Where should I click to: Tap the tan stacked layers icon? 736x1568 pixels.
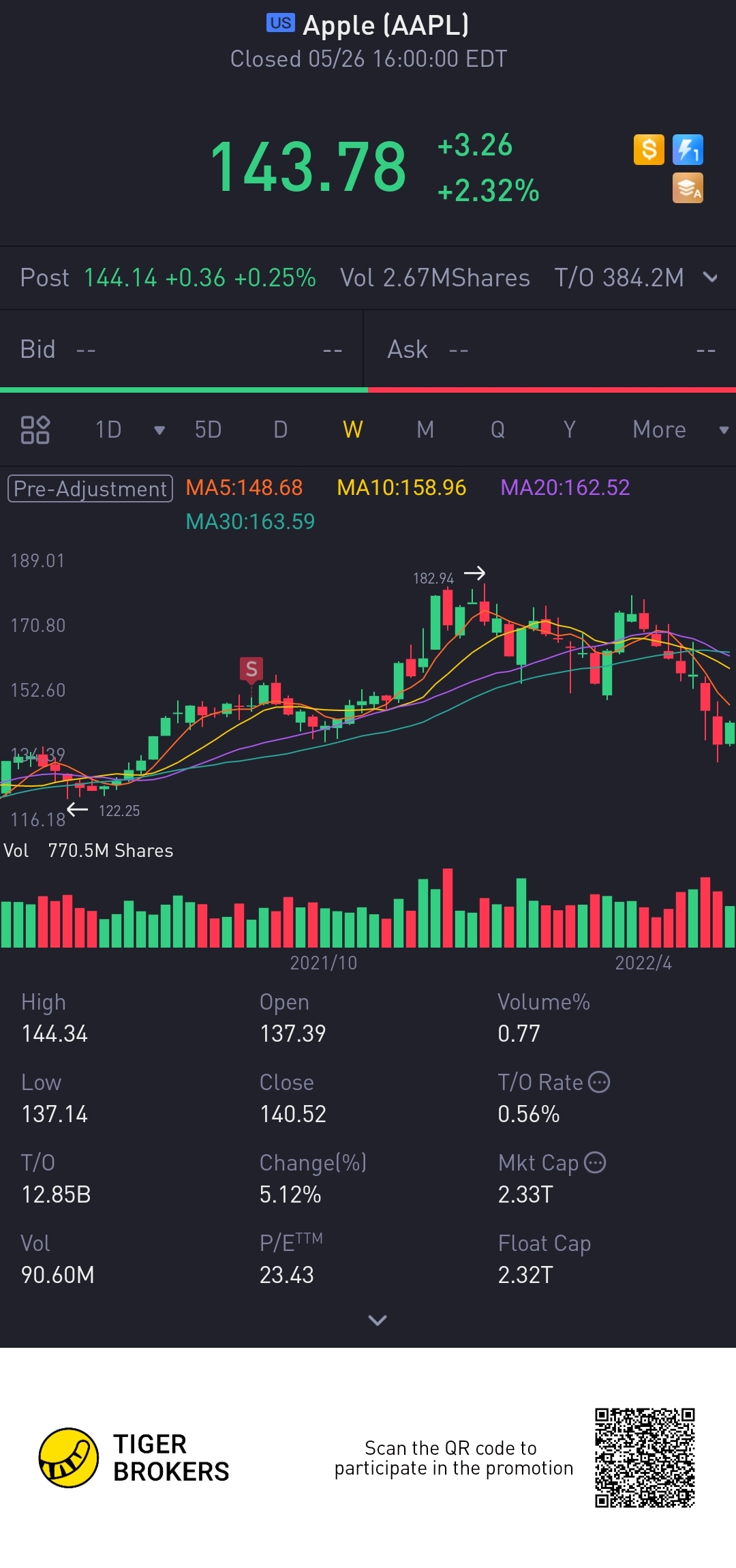(x=688, y=188)
